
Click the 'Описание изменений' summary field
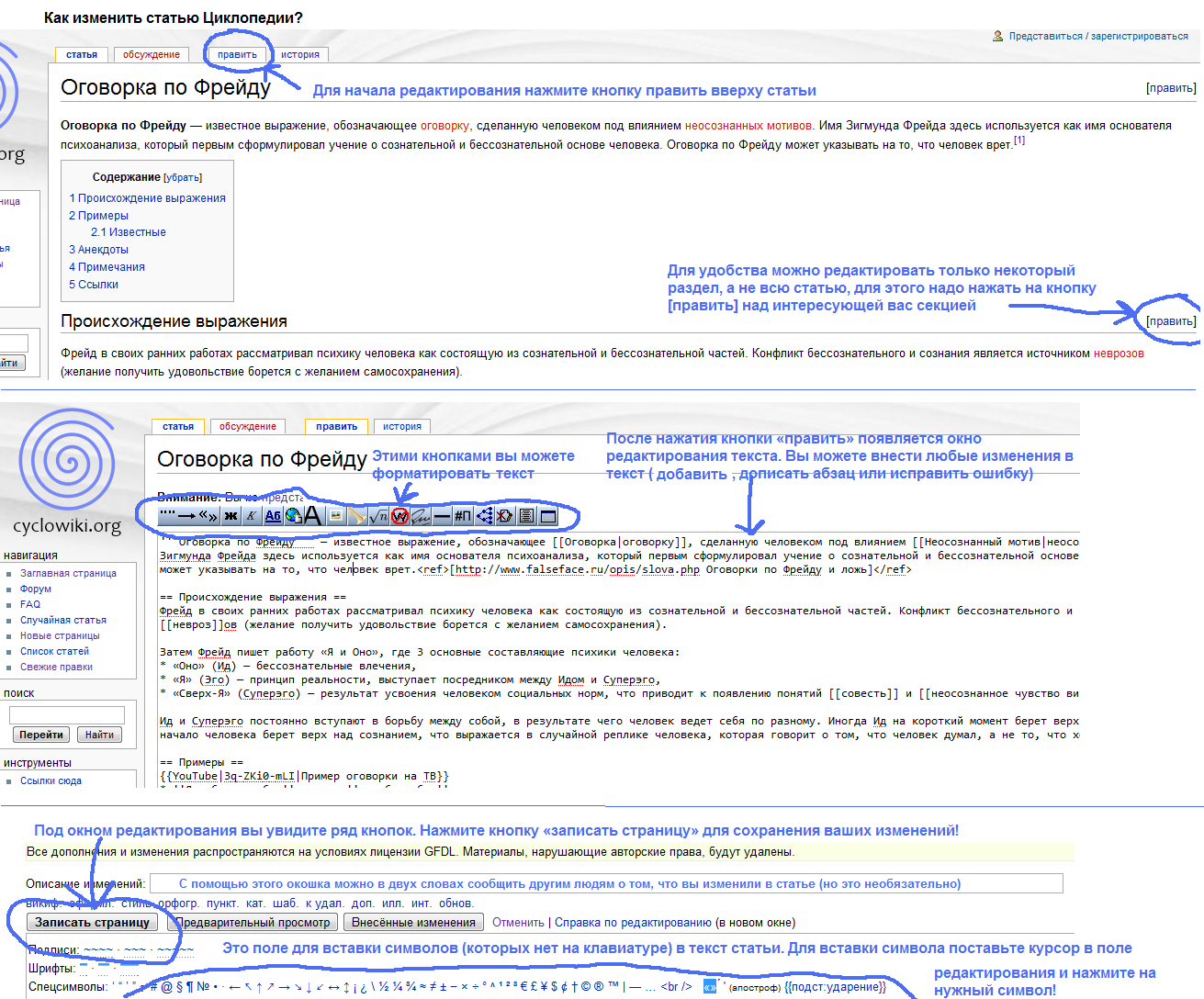(606, 883)
